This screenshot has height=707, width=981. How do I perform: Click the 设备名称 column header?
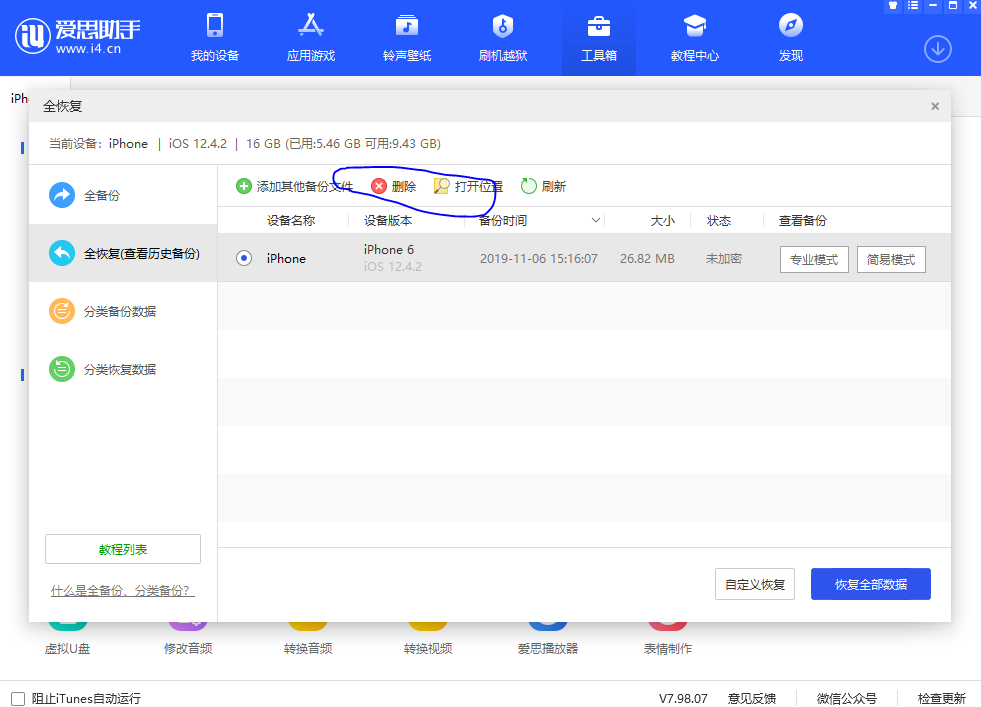[291, 221]
